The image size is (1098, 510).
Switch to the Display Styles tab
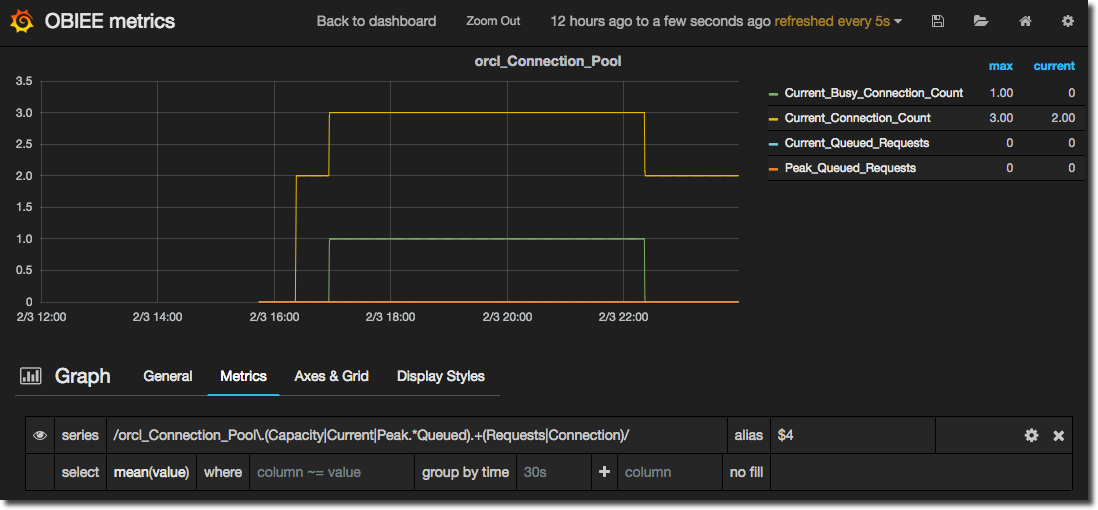click(x=440, y=376)
